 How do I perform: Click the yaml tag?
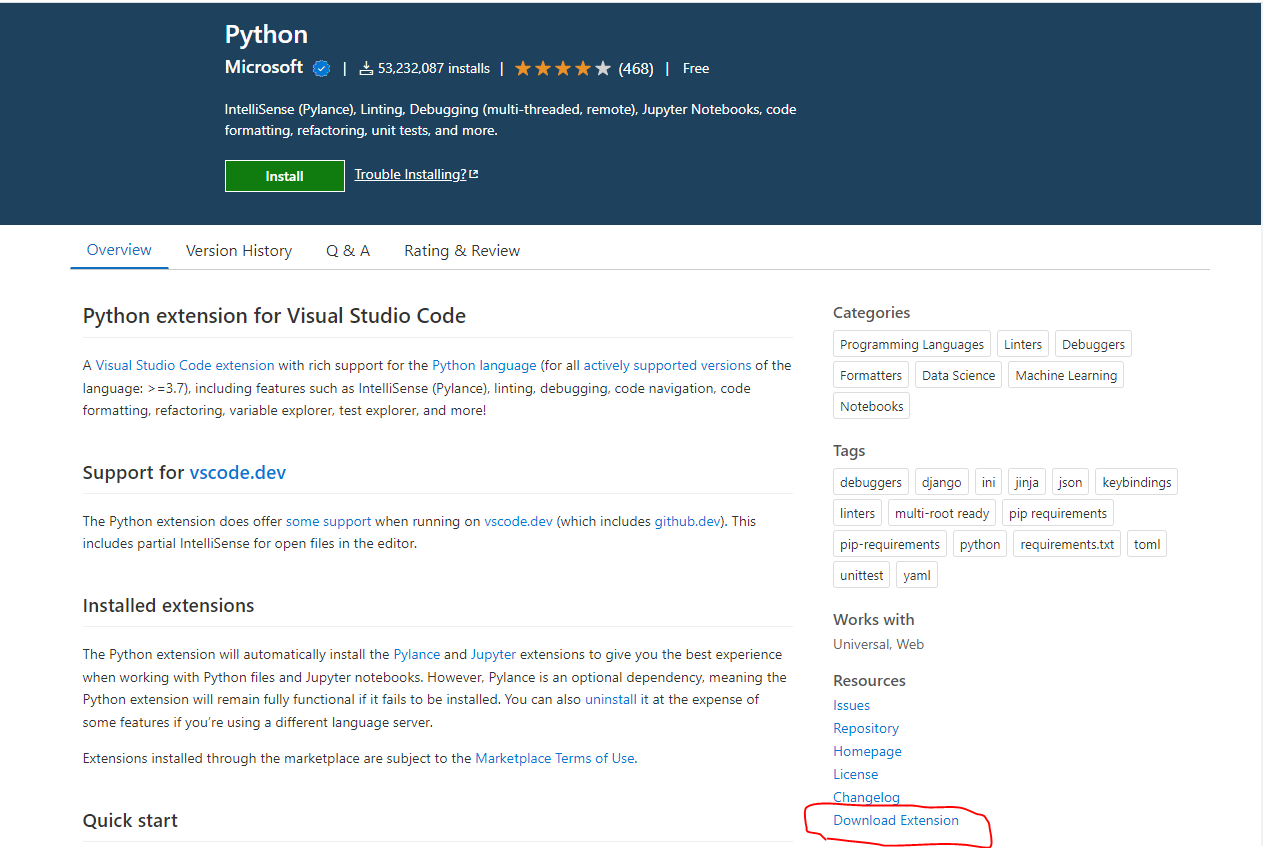pyautogui.click(x=917, y=575)
